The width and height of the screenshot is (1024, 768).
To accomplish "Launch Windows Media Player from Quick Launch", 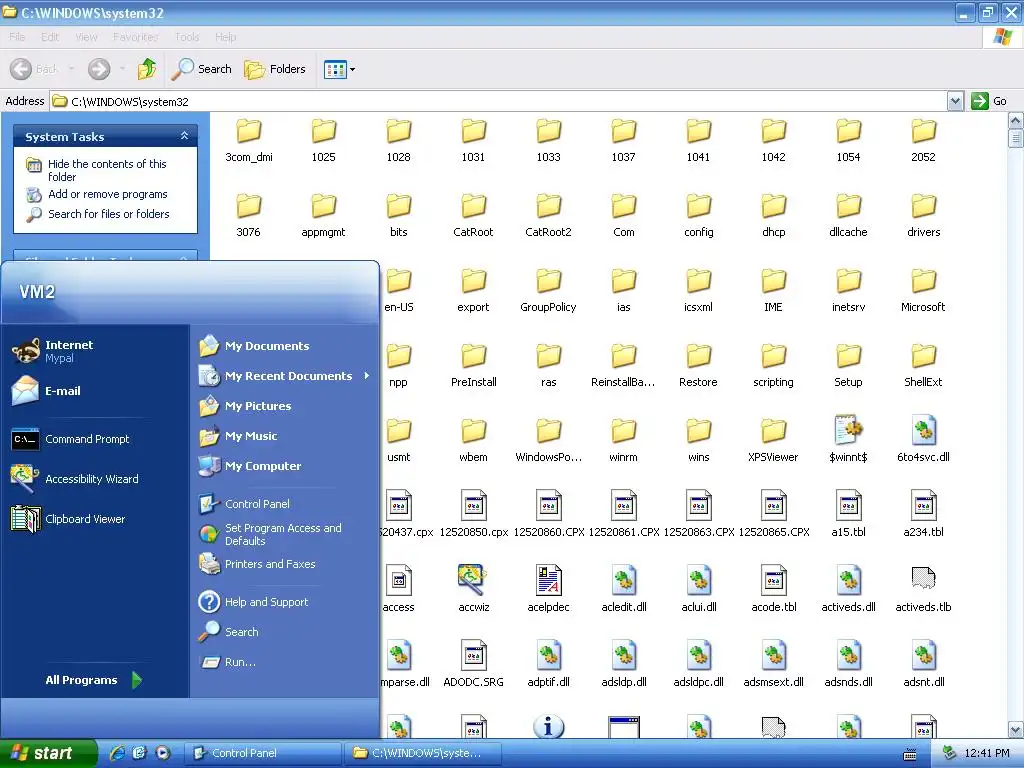I will pyautogui.click(x=163, y=753).
